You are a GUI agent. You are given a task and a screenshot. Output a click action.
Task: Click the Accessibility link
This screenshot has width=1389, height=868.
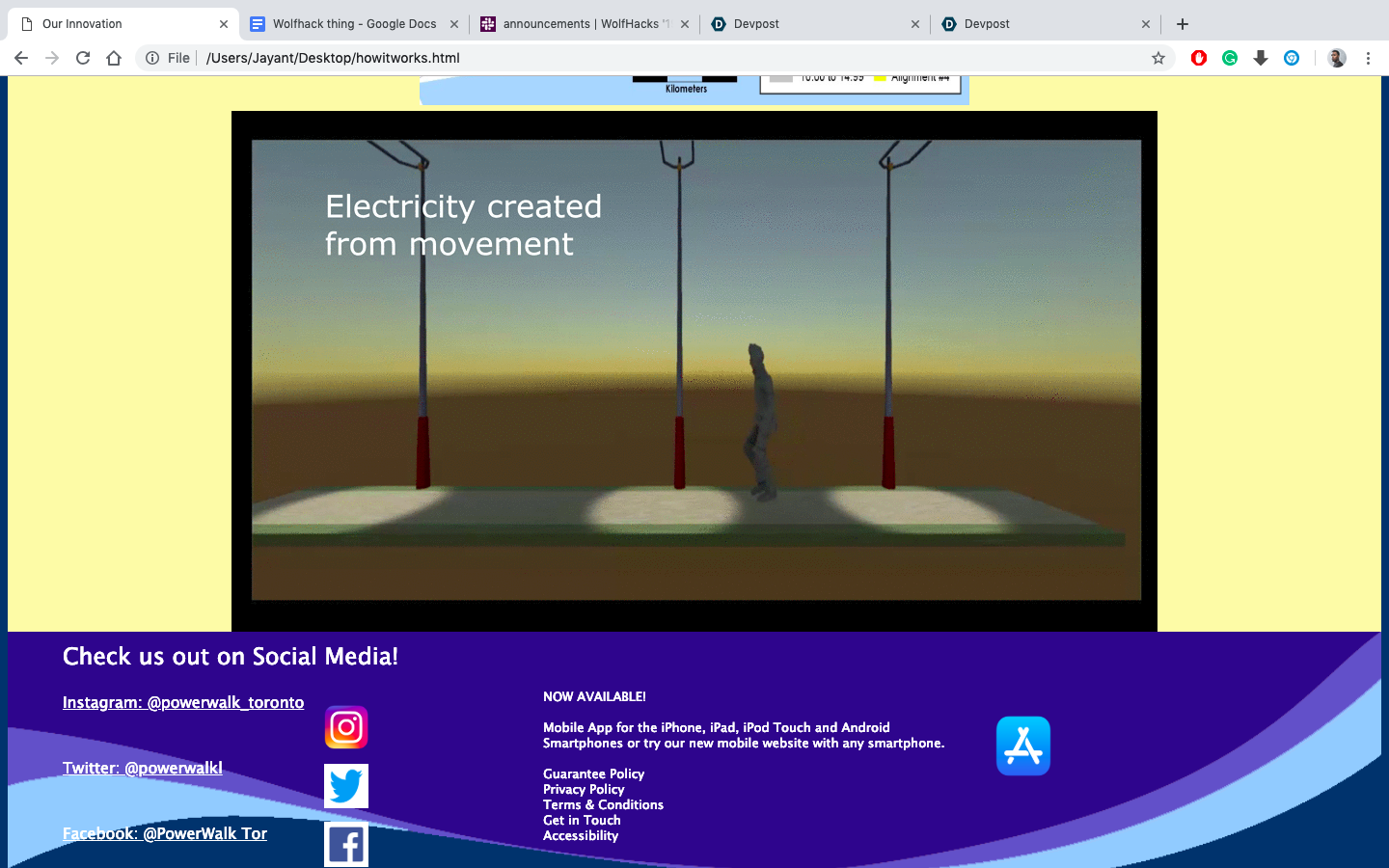point(581,835)
